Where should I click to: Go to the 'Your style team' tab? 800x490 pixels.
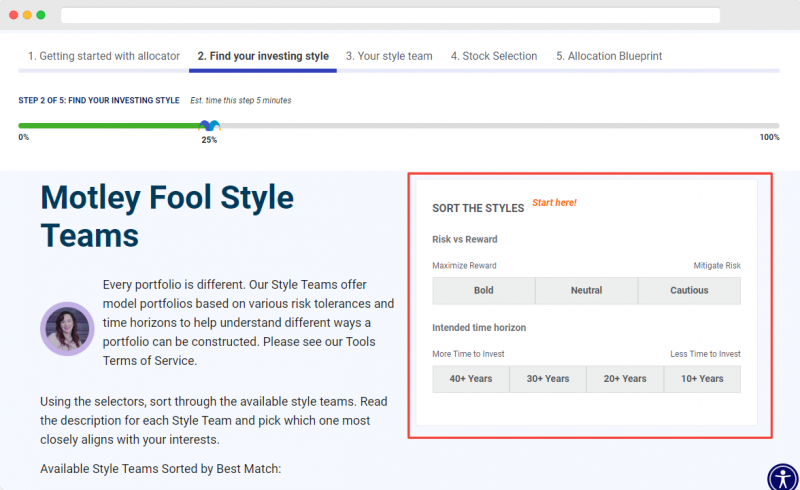pos(389,56)
